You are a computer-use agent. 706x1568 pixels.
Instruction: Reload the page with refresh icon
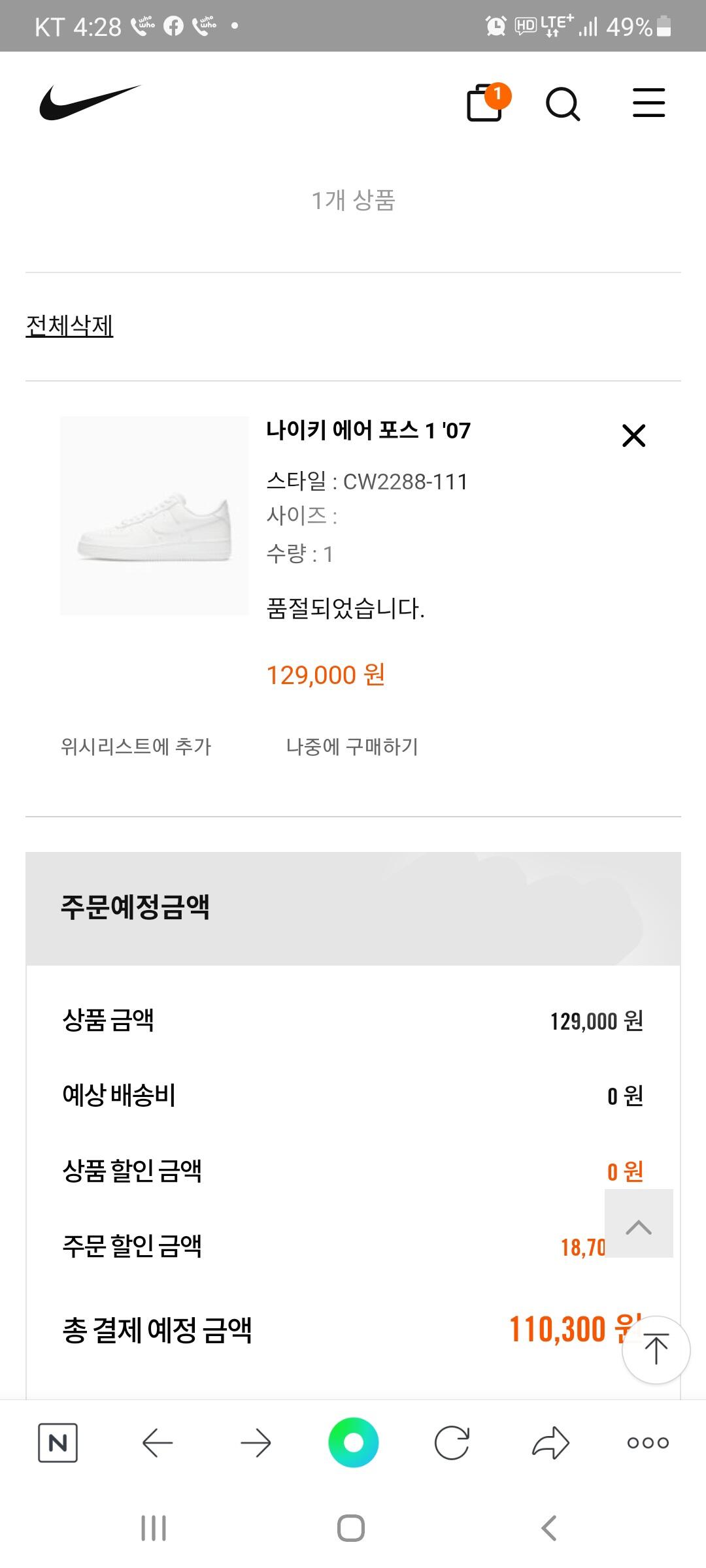tap(452, 1442)
